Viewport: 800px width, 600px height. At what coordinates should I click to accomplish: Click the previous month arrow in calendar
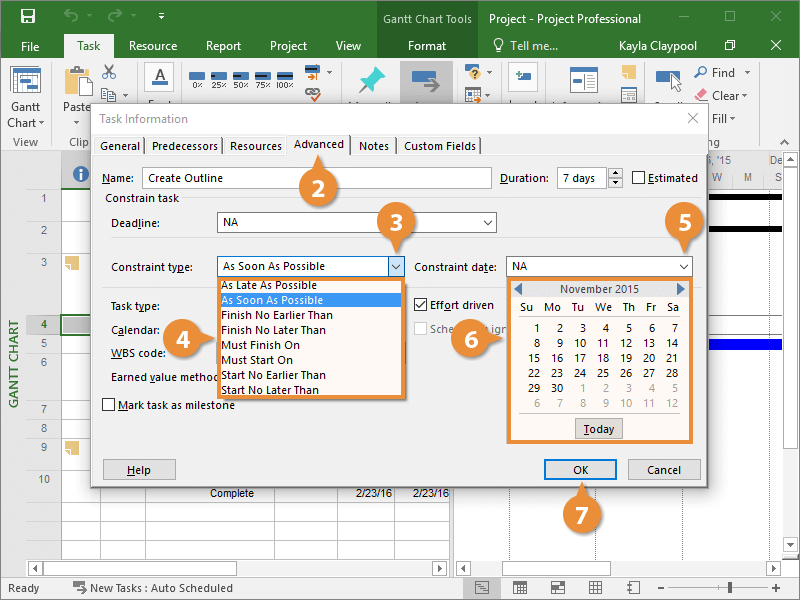coord(518,289)
